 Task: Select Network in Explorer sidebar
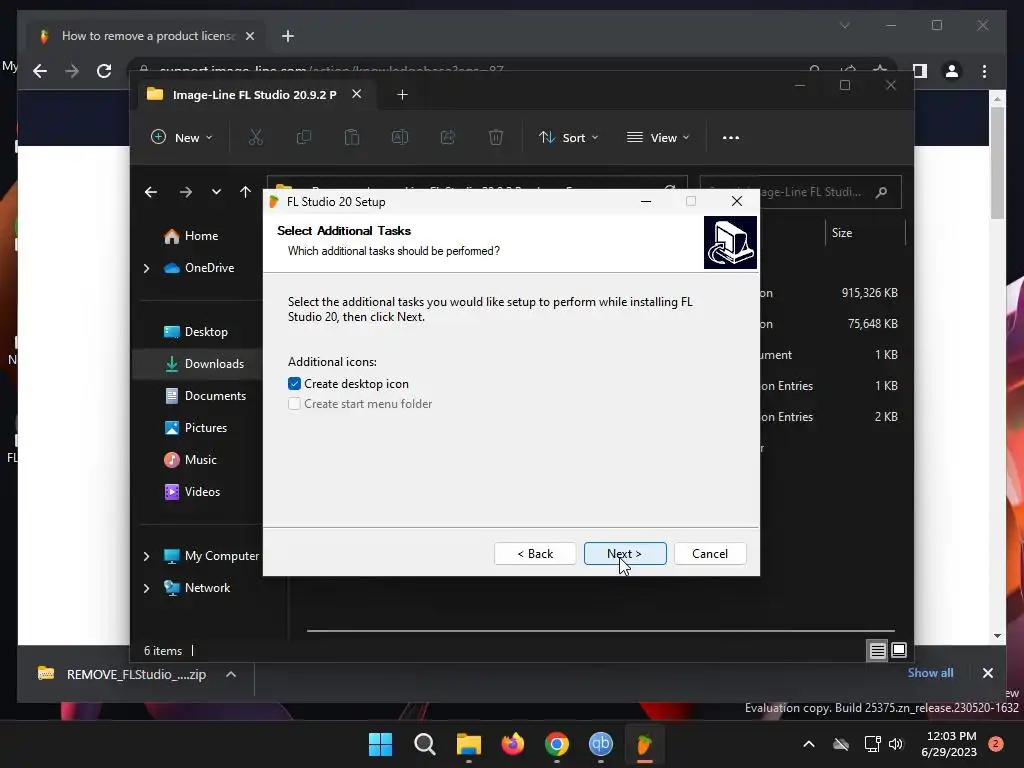coord(197,588)
